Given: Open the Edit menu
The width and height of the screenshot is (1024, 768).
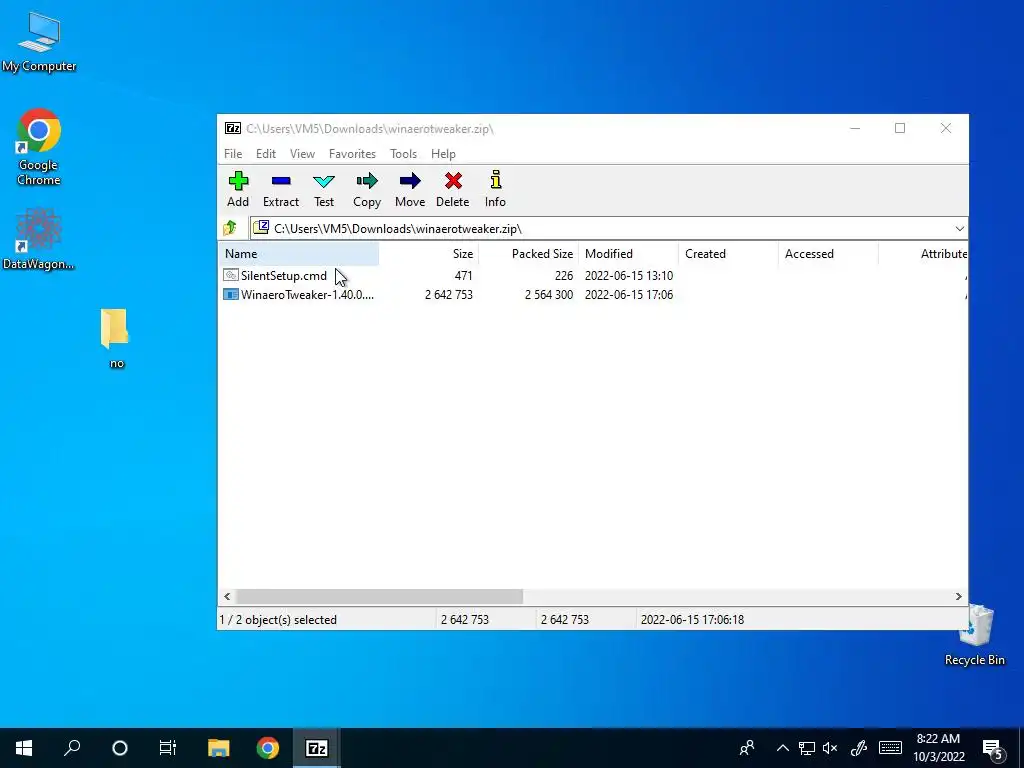Looking at the screenshot, I should coord(266,153).
